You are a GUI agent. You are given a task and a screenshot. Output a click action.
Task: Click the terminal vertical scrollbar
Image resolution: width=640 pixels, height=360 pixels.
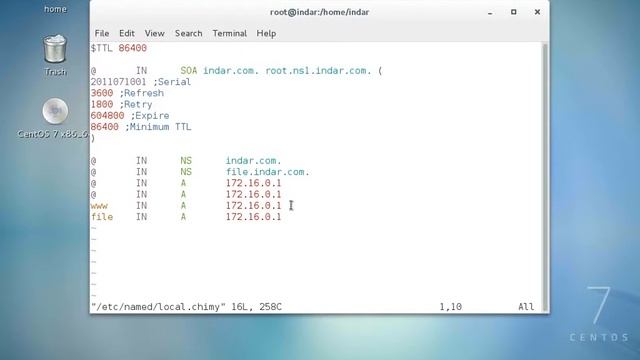544,176
